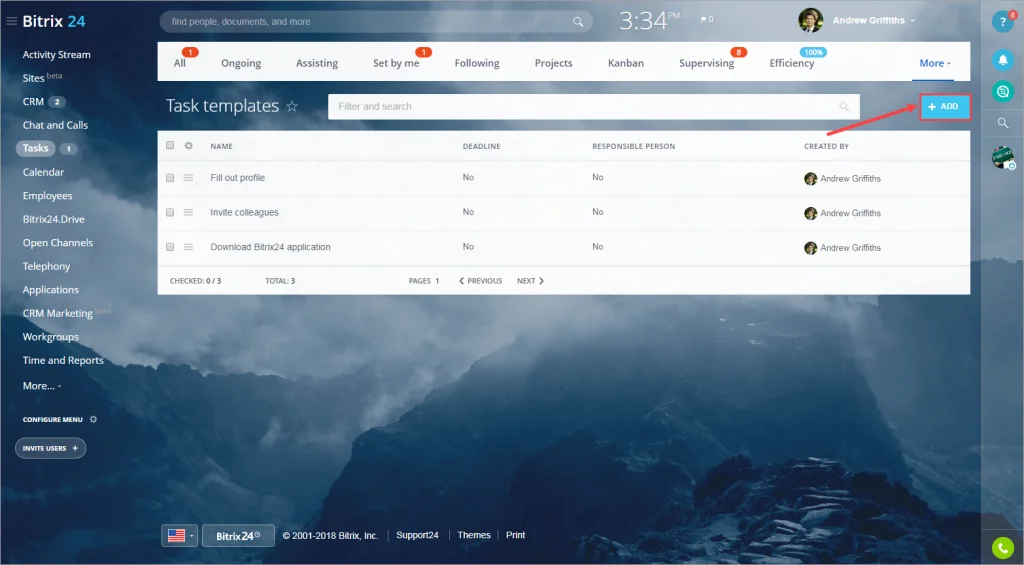1024x565 pixels.
Task: Switch to the Kanban tab
Action: pyautogui.click(x=626, y=63)
